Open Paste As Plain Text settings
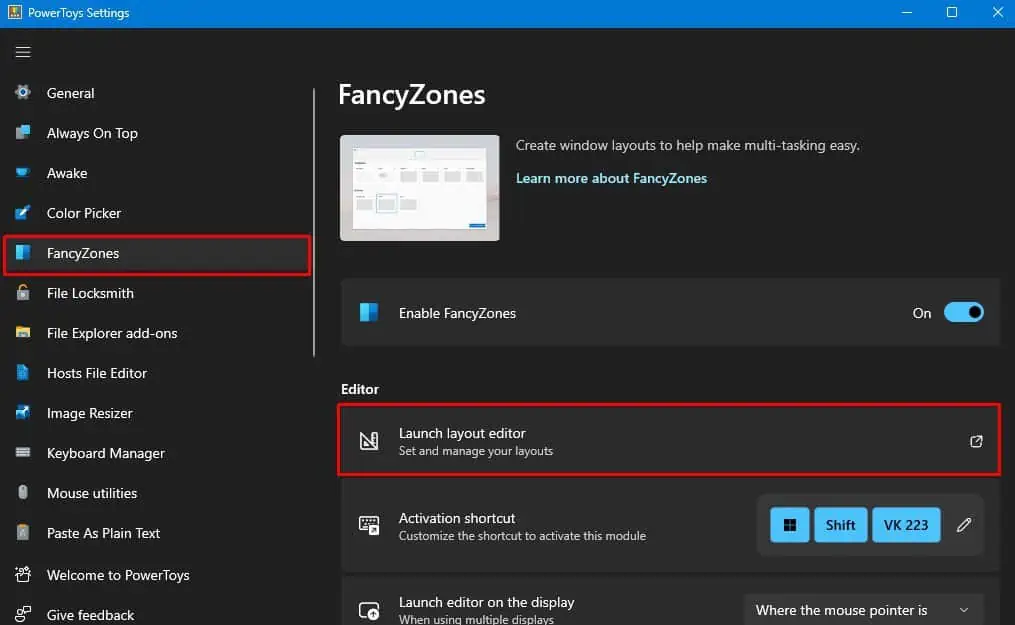This screenshot has height=625, width=1015. (x=103, y=533)
